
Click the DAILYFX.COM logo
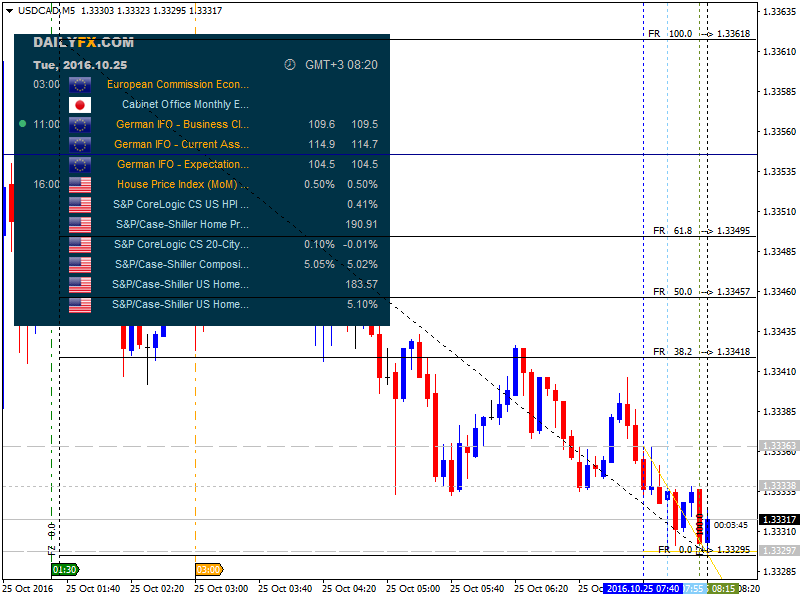point(83,42)
